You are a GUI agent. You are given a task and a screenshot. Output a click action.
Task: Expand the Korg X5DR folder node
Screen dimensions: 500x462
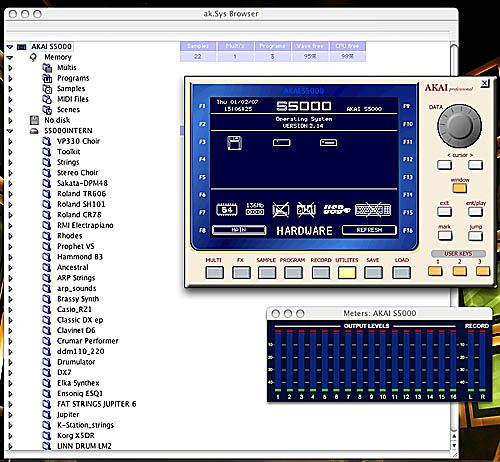pyautogui.click(x=10, y=436)
